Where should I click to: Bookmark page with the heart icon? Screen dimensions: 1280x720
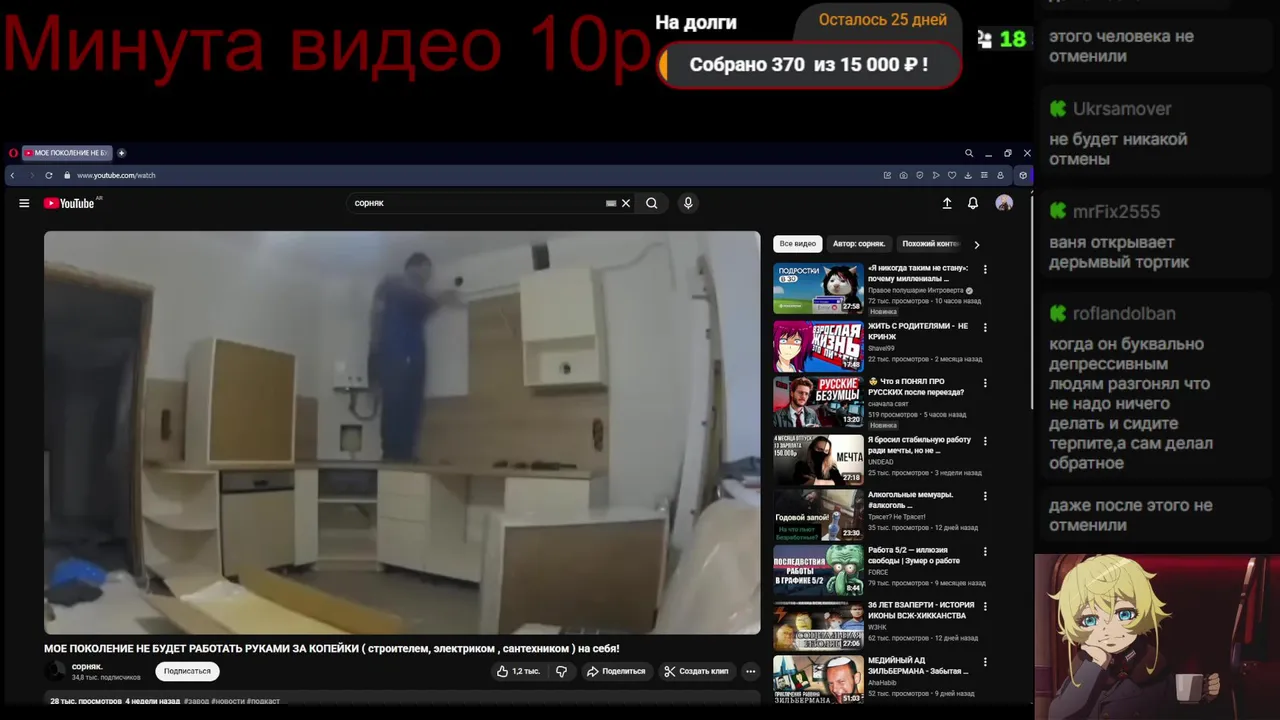pos(952,175)
